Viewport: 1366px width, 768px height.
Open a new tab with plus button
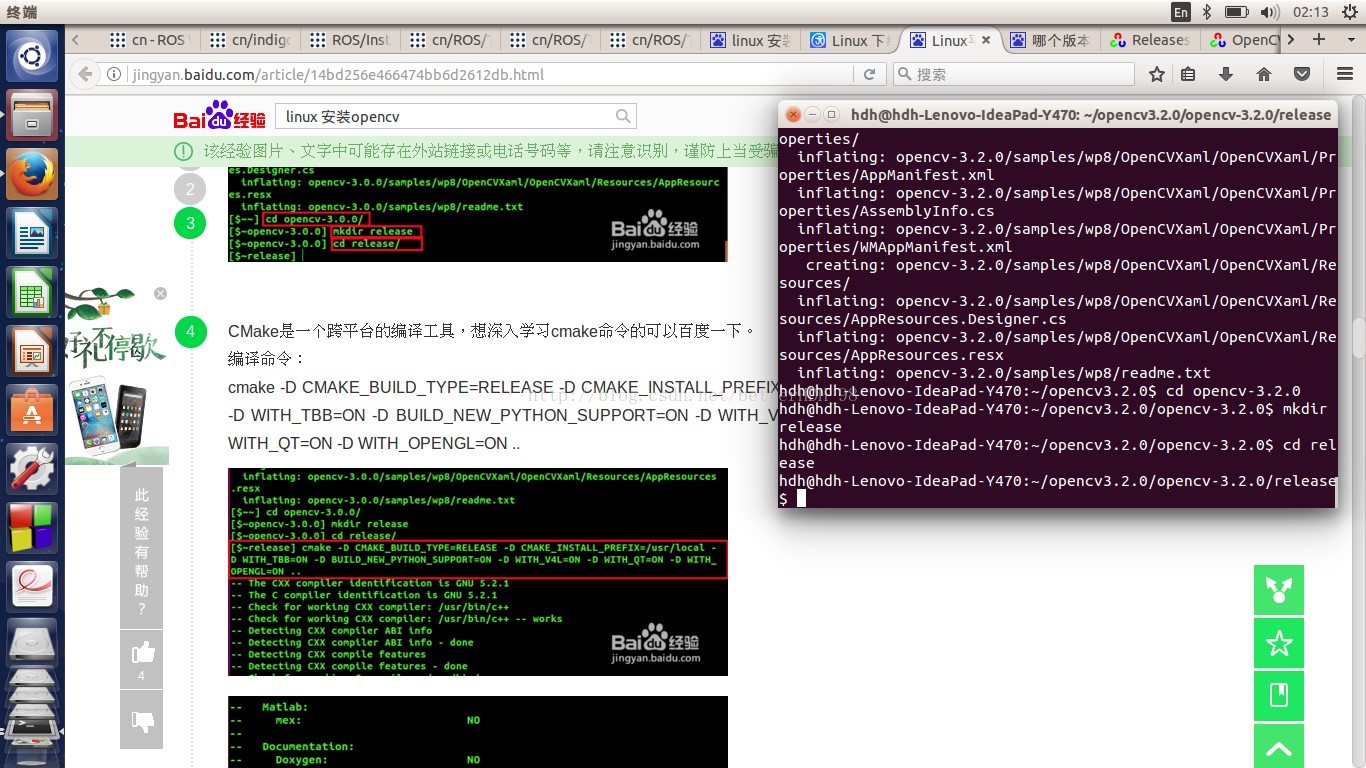(1319, 40)
